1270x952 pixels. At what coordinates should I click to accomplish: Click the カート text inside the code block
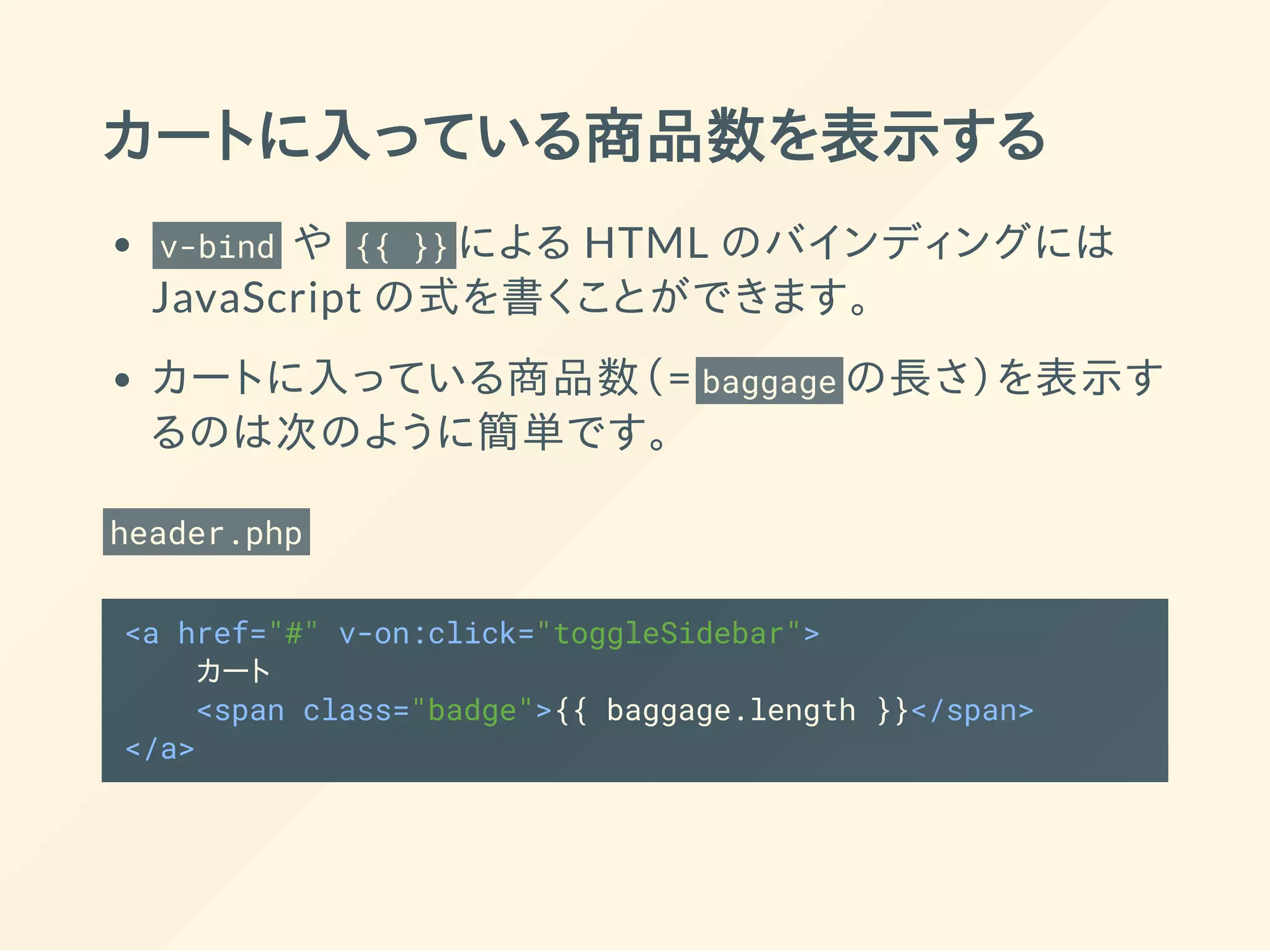click(233, 671)
